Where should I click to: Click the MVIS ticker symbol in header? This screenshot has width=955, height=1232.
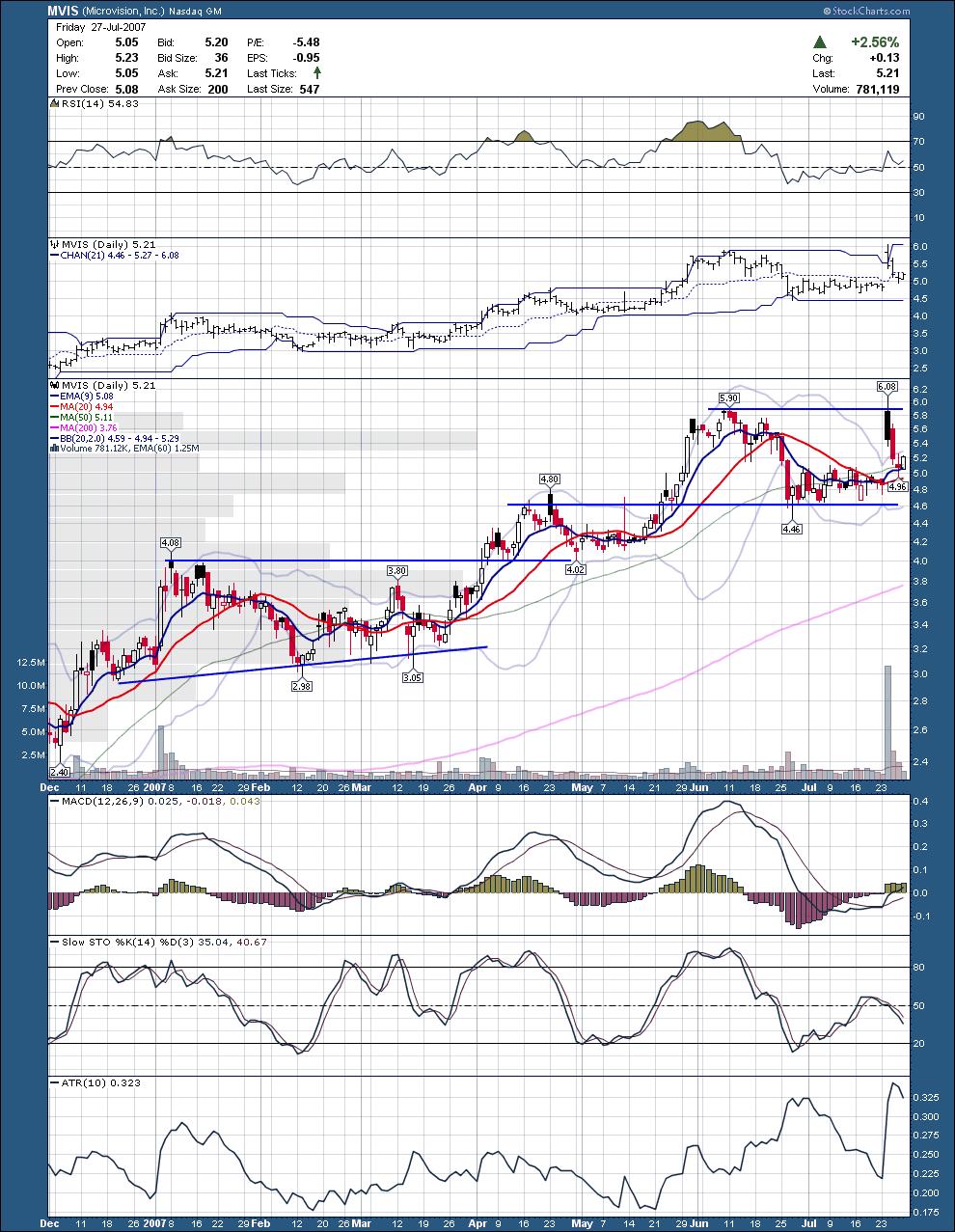pyautogui.click(x=64, y=11)
